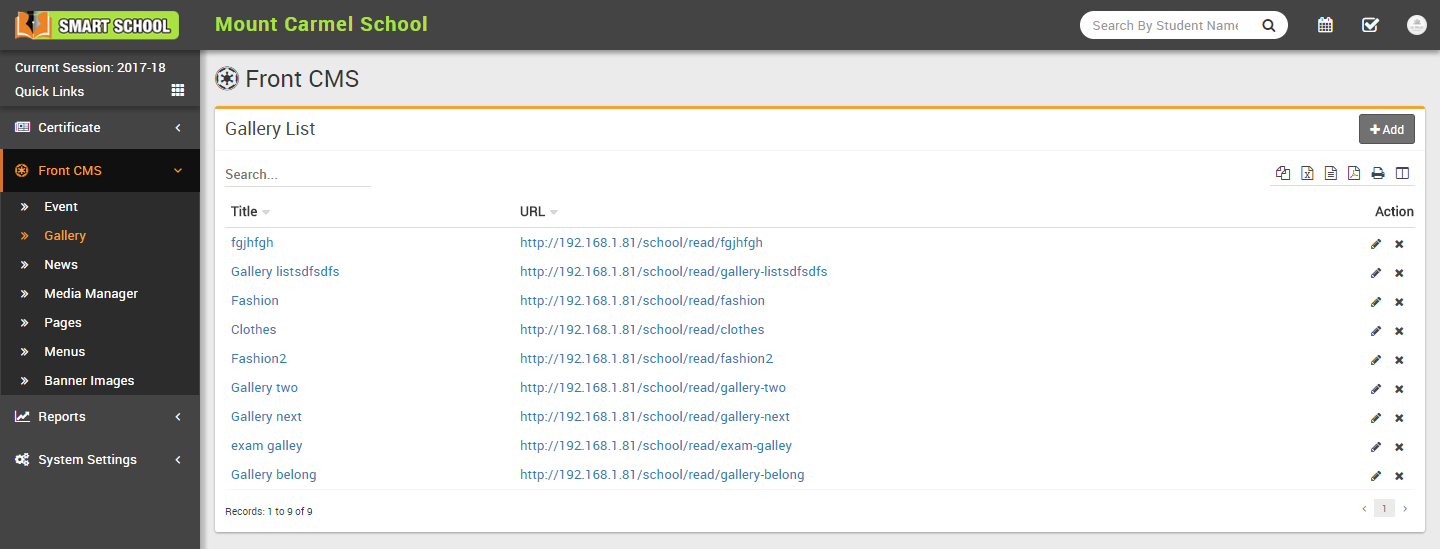Open the Quick Links grid icon
The height and width of the screenshot is (549, 1440).
[178, 90]
